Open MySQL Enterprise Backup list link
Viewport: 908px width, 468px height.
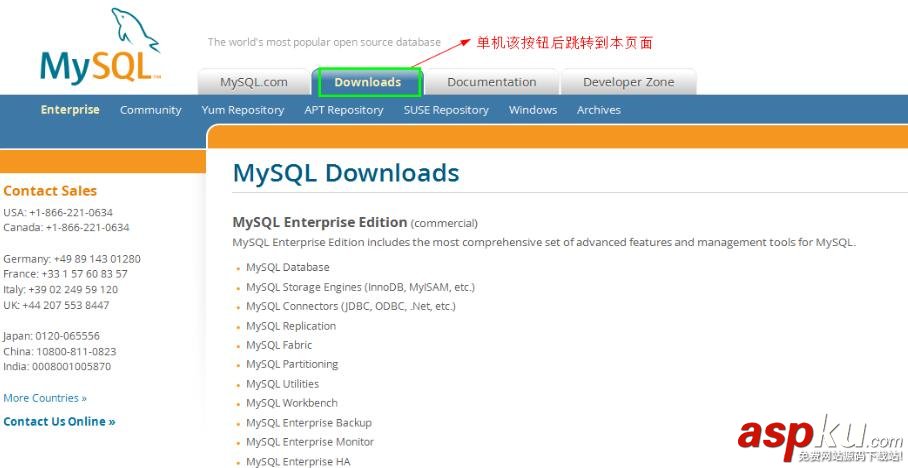pos(309,422)
